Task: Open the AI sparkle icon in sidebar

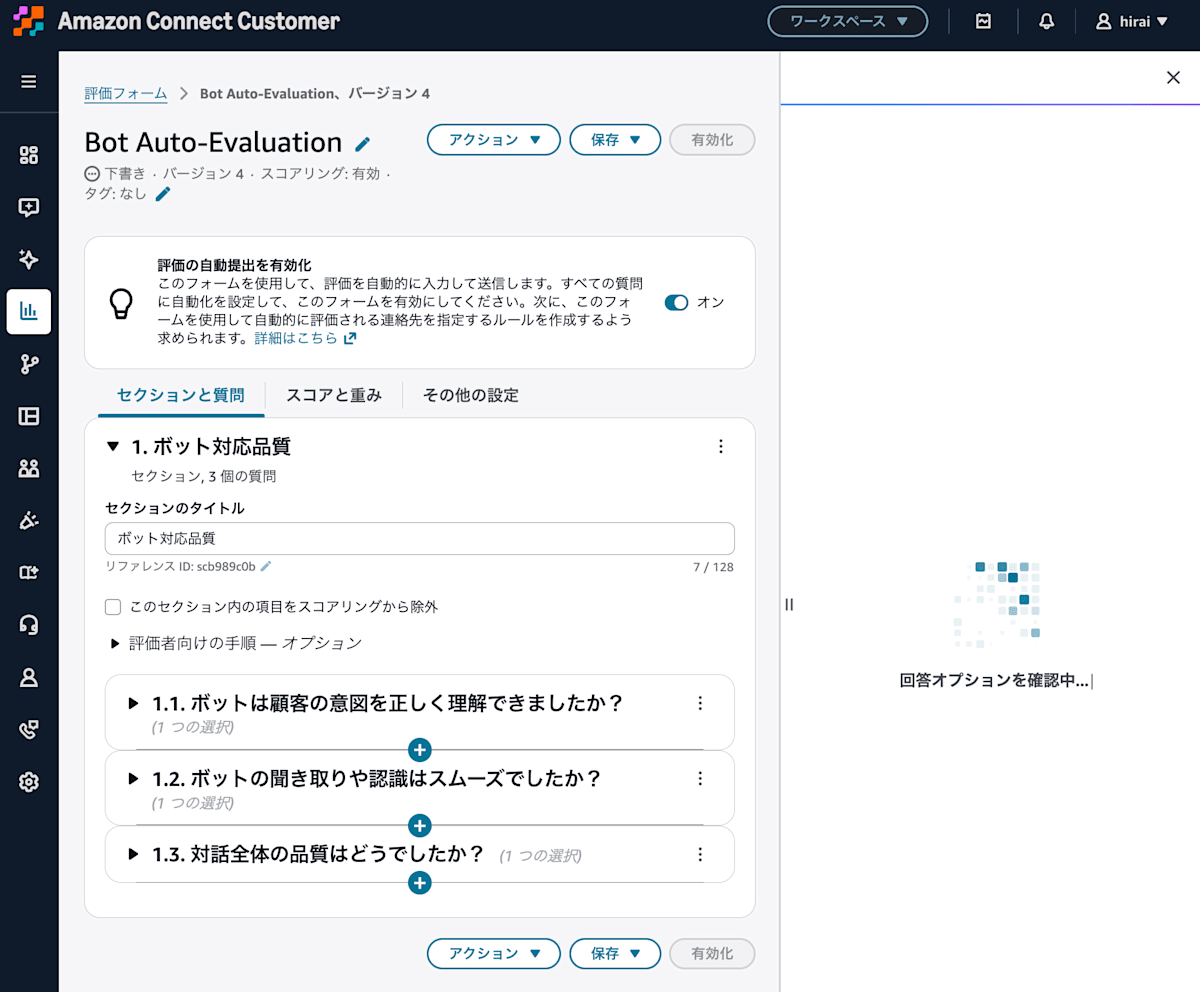Action: 29,260
